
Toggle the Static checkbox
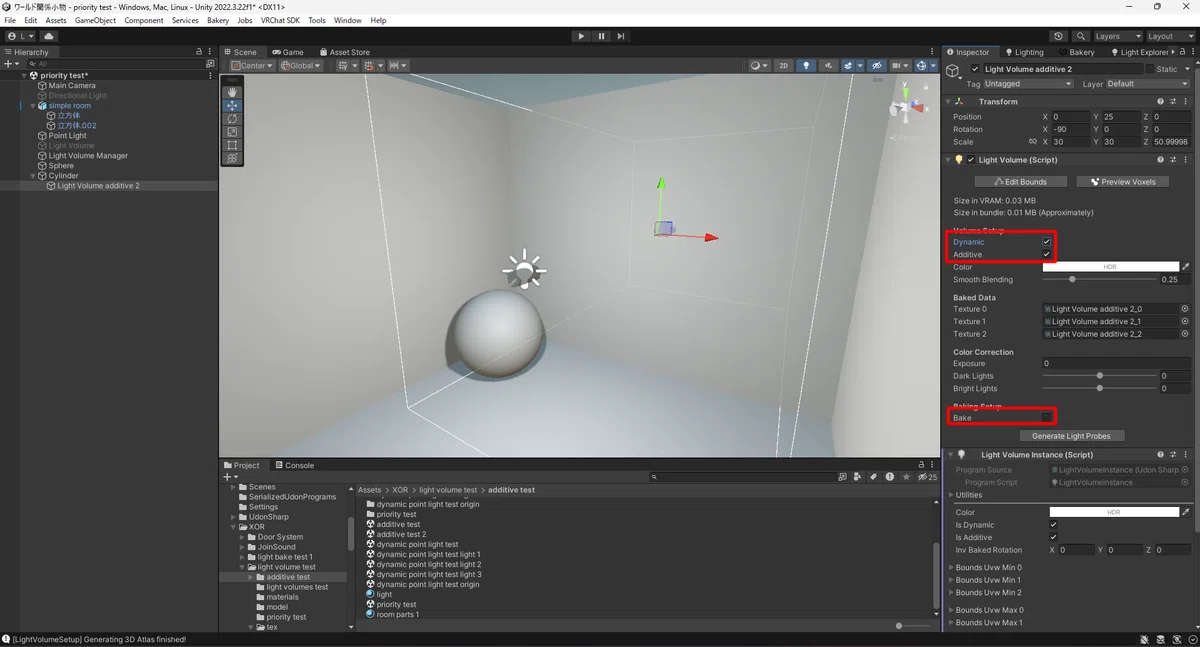coord(1149,69)
